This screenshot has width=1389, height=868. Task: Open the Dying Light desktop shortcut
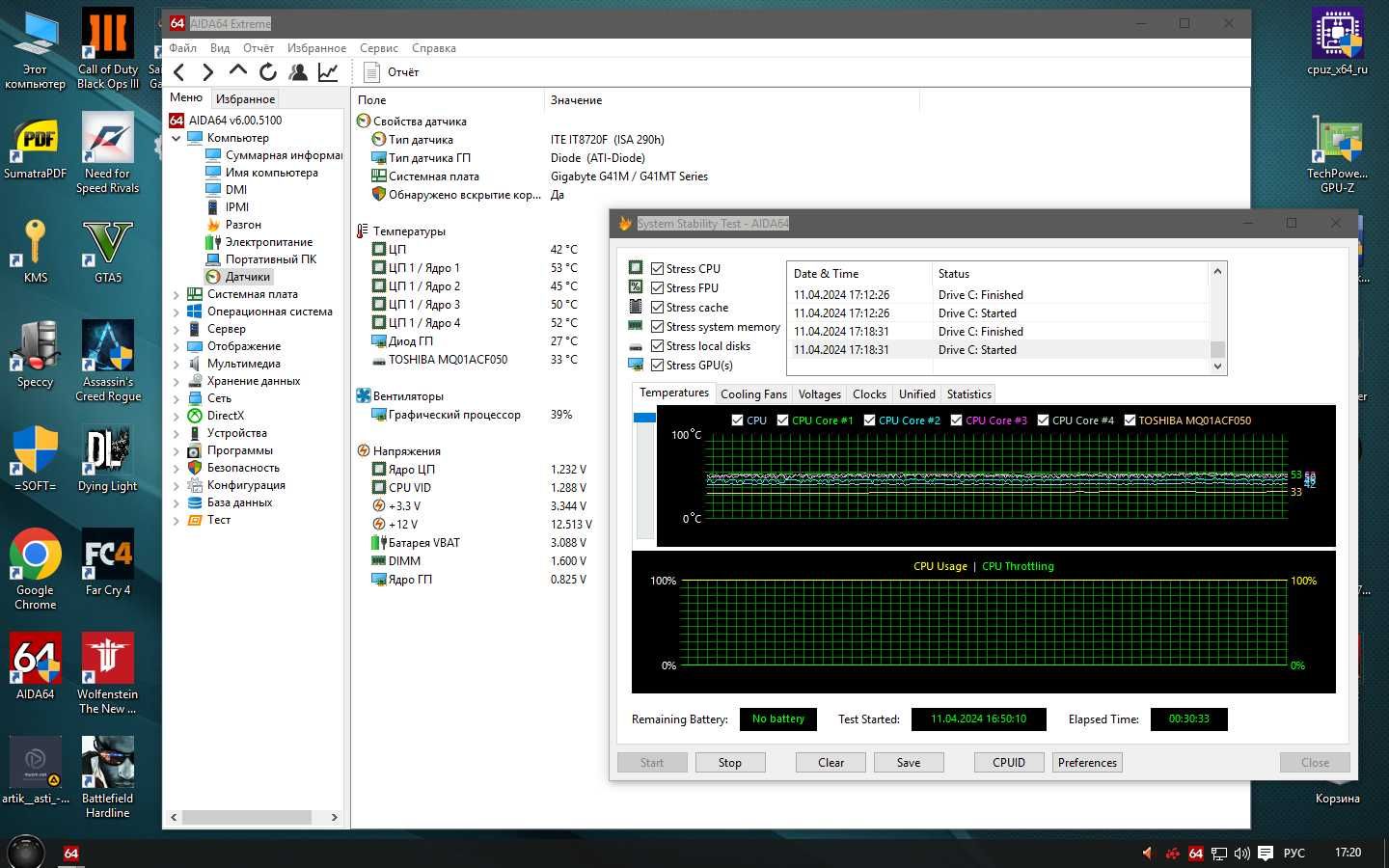[108, 458]
